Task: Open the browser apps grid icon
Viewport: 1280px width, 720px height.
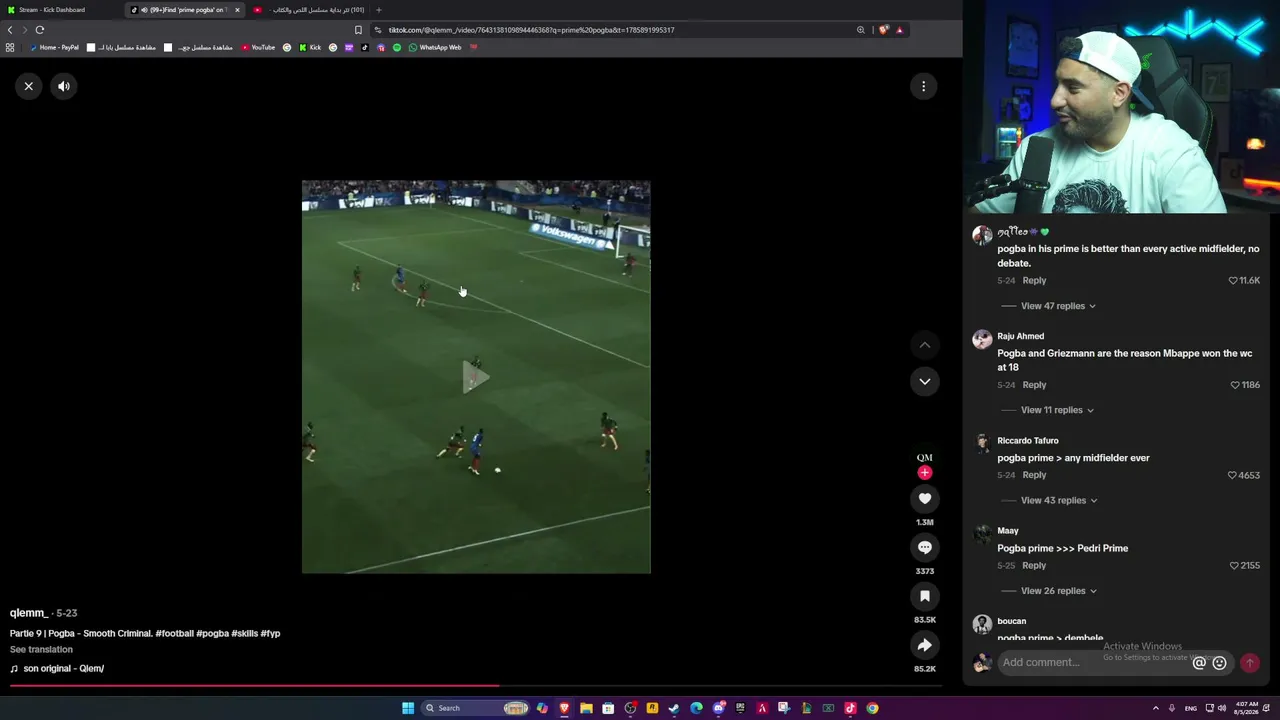Action: 10,47
